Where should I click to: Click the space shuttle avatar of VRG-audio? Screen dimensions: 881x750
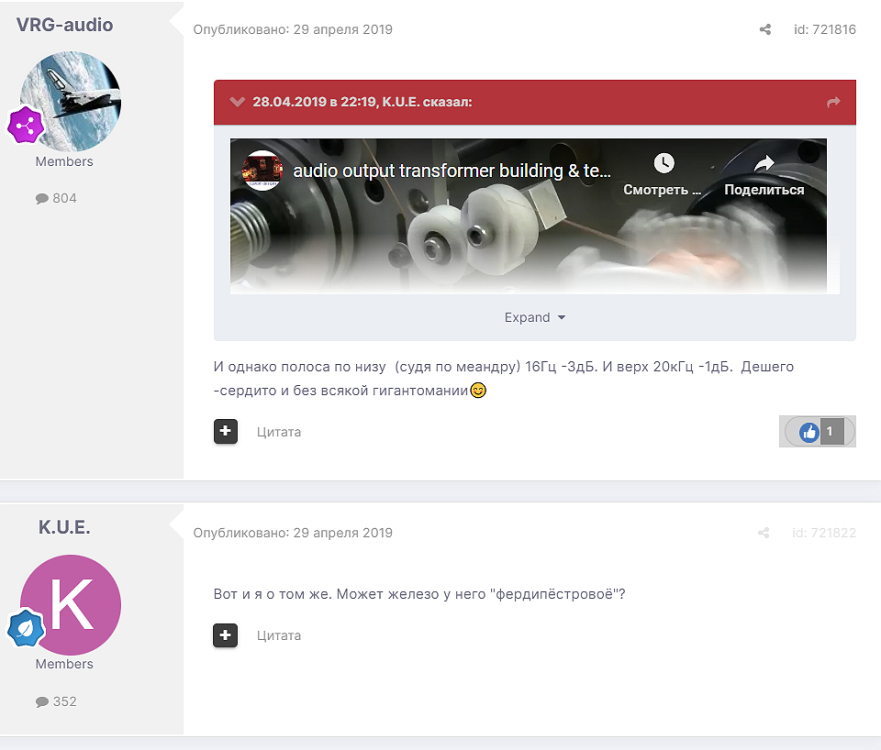click(x=72, y=101)
